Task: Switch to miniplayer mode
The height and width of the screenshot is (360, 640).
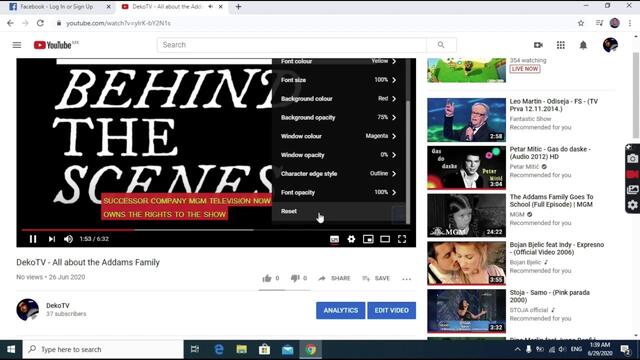Action: pyautogui.click(x=368, y=239)
